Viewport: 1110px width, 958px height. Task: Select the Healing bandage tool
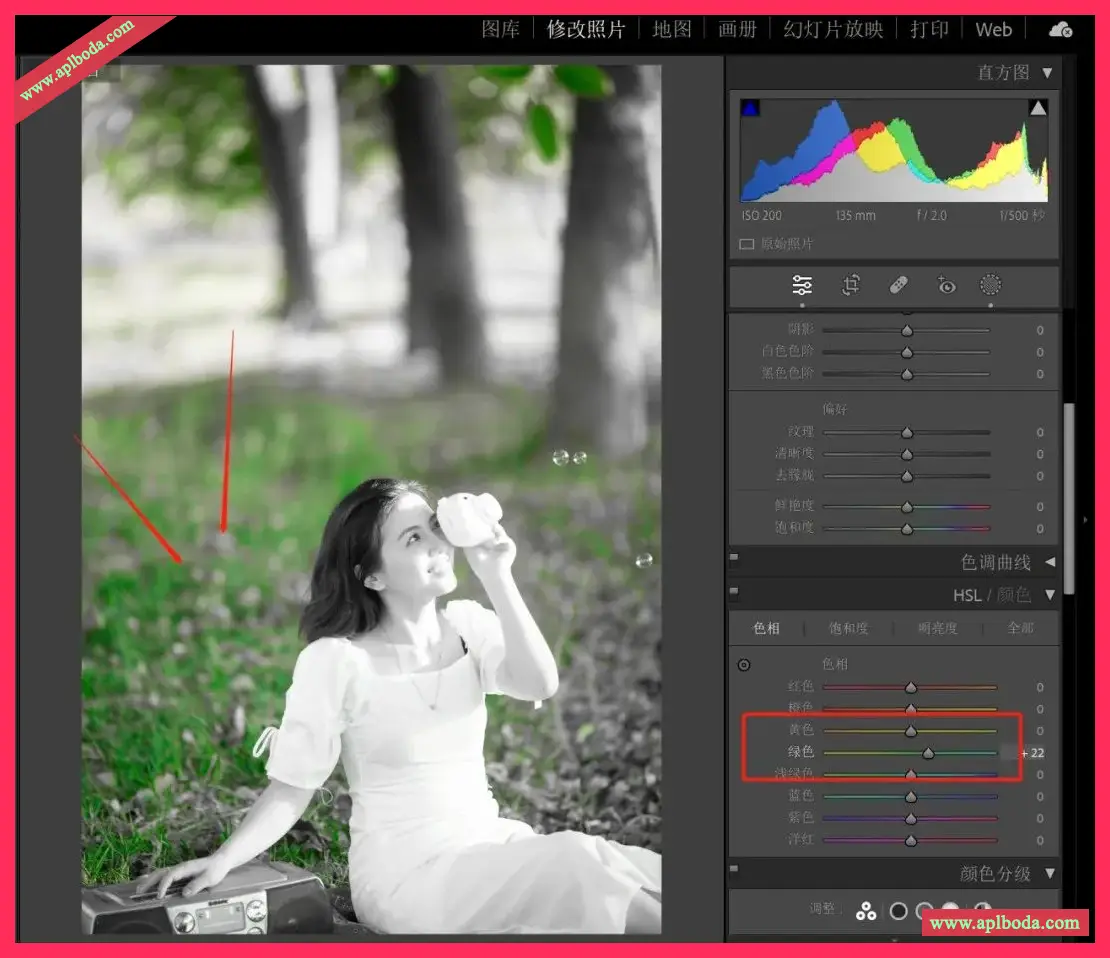898,286
